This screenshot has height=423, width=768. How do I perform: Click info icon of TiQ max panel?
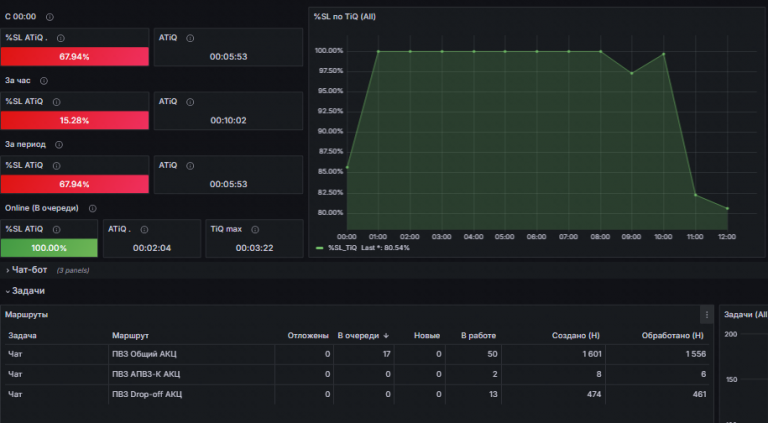tap(255, 230)
